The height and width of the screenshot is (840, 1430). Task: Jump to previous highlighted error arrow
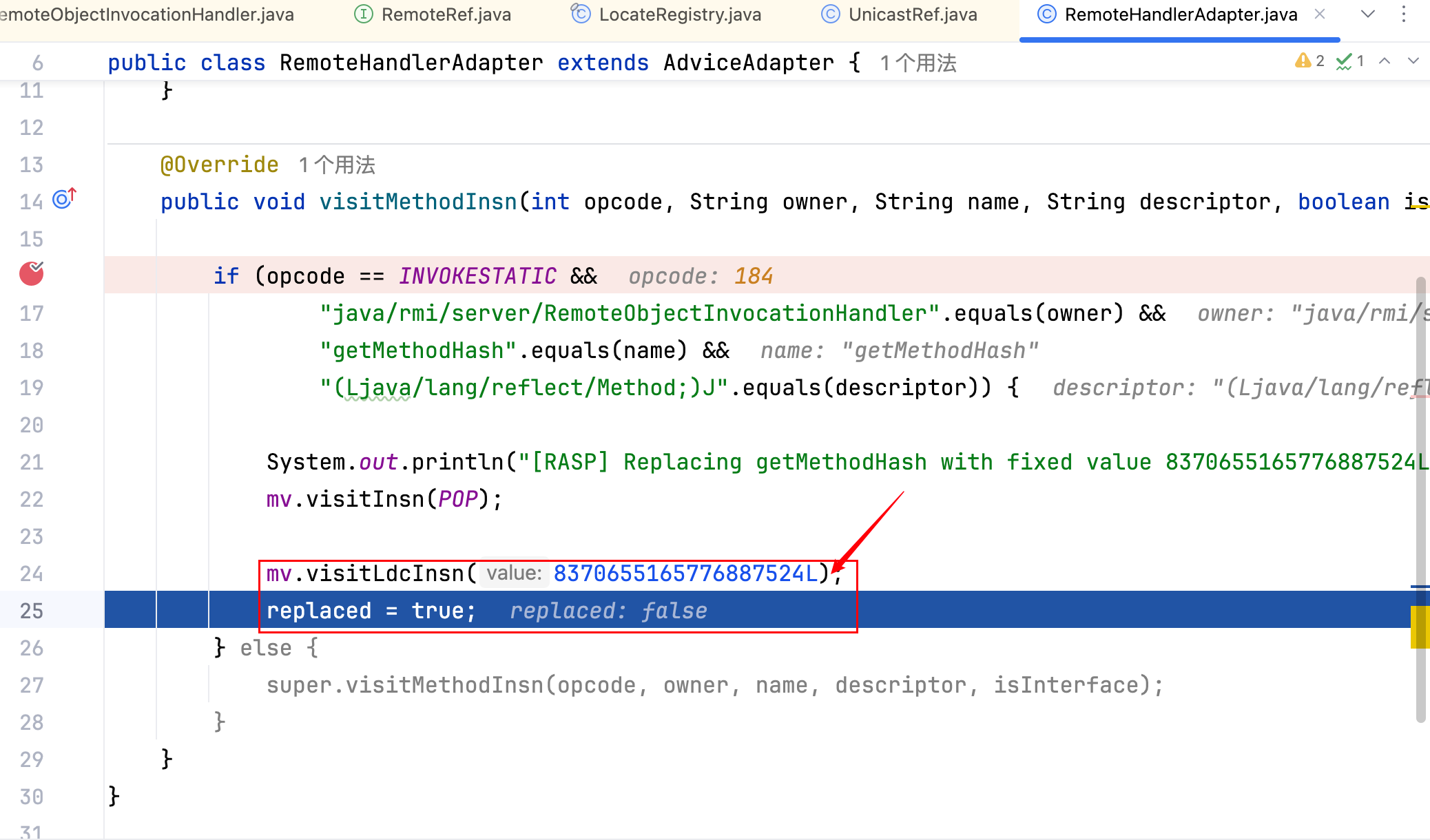(x=1385, y=61)
